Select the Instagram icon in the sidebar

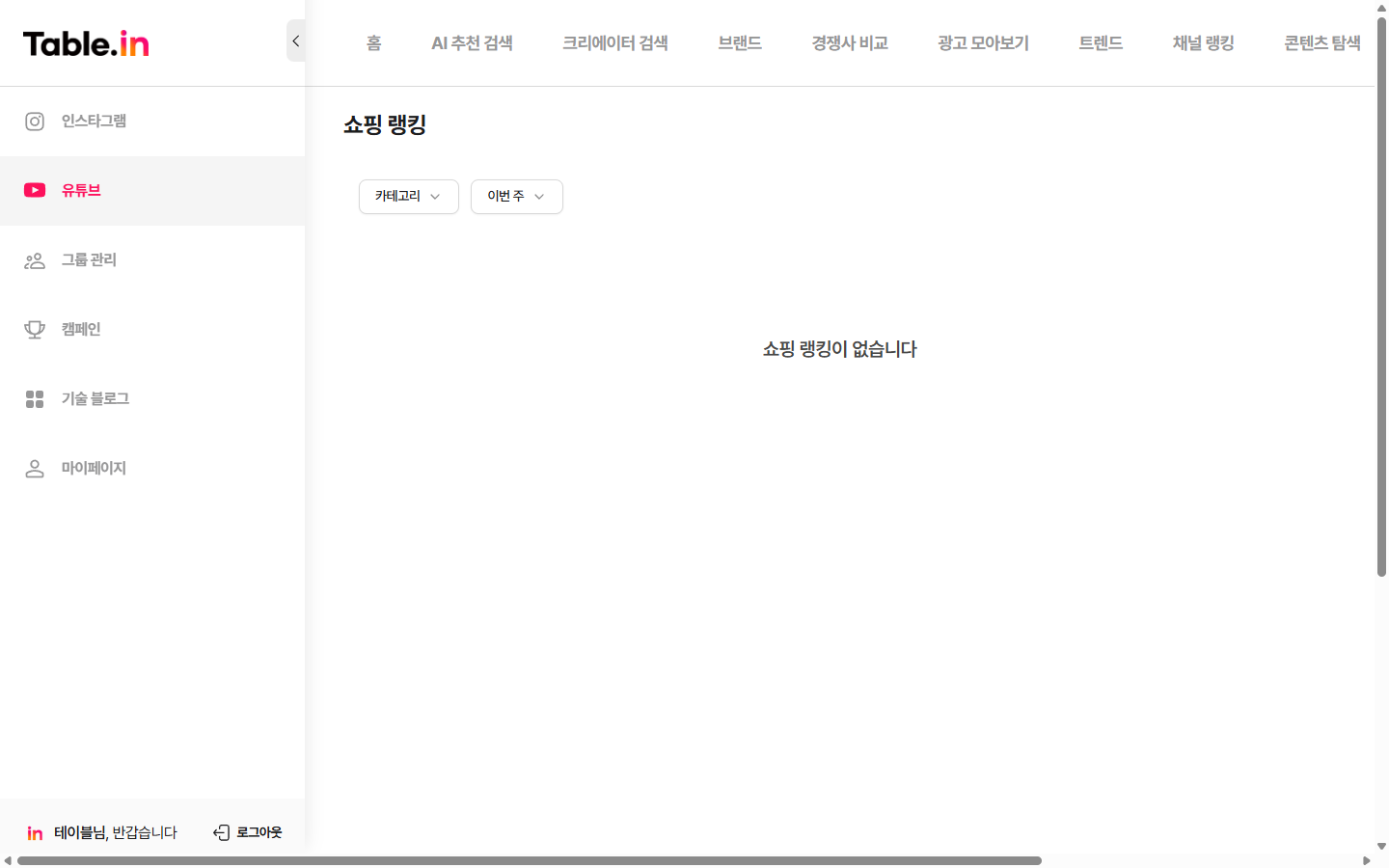34,121
